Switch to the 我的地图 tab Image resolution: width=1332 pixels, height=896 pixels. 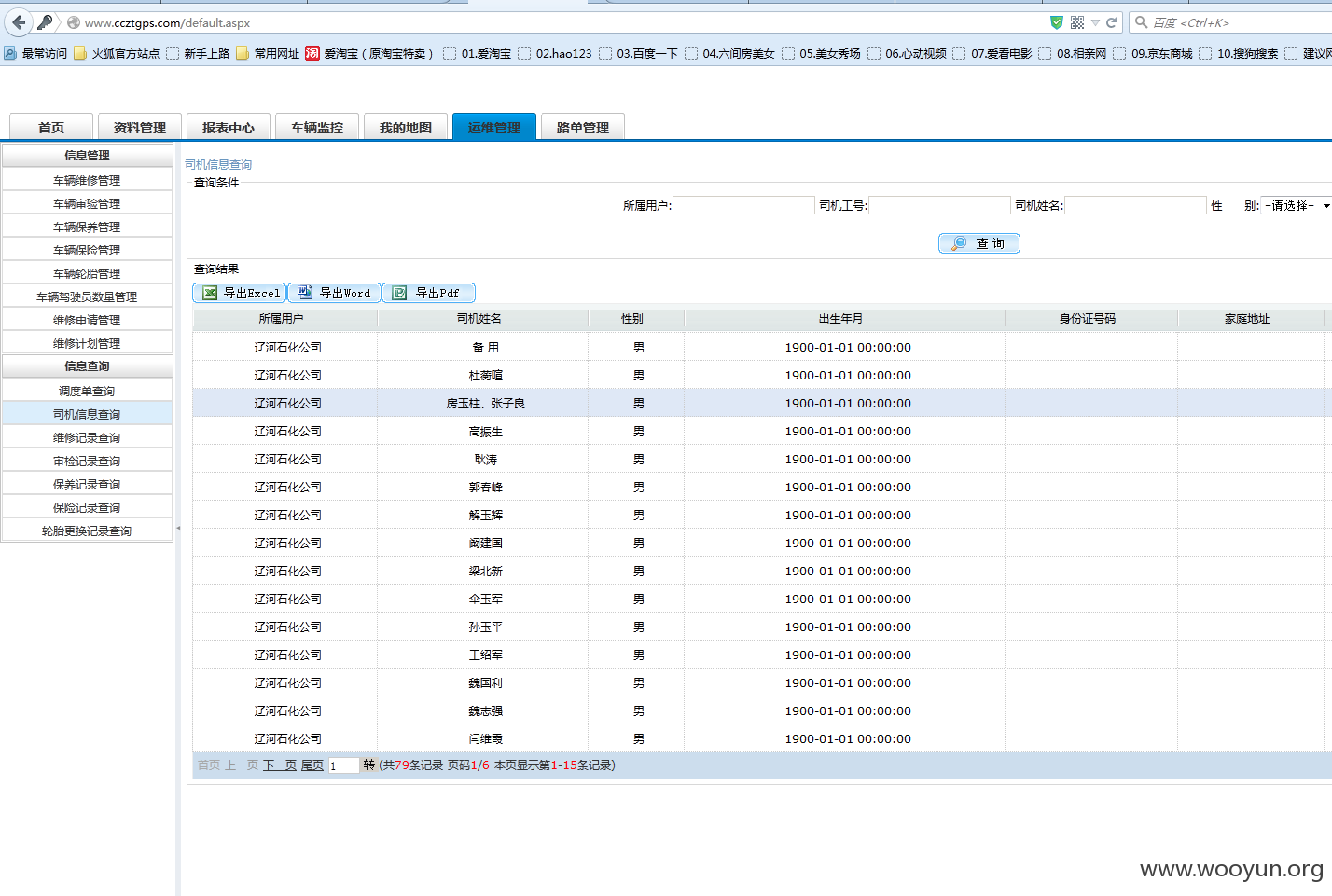[406, 127]
